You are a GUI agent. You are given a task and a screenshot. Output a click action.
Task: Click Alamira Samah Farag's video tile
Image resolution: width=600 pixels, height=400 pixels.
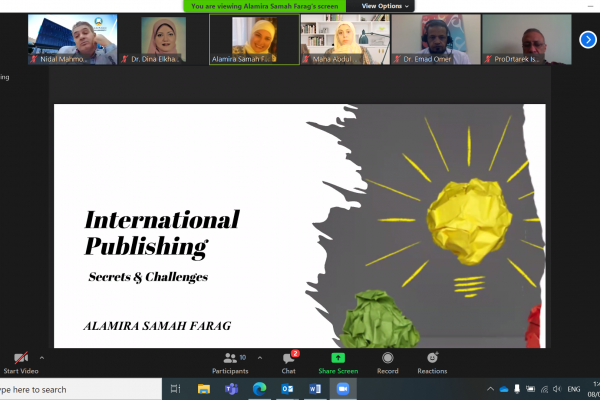(x=254, y=39)
